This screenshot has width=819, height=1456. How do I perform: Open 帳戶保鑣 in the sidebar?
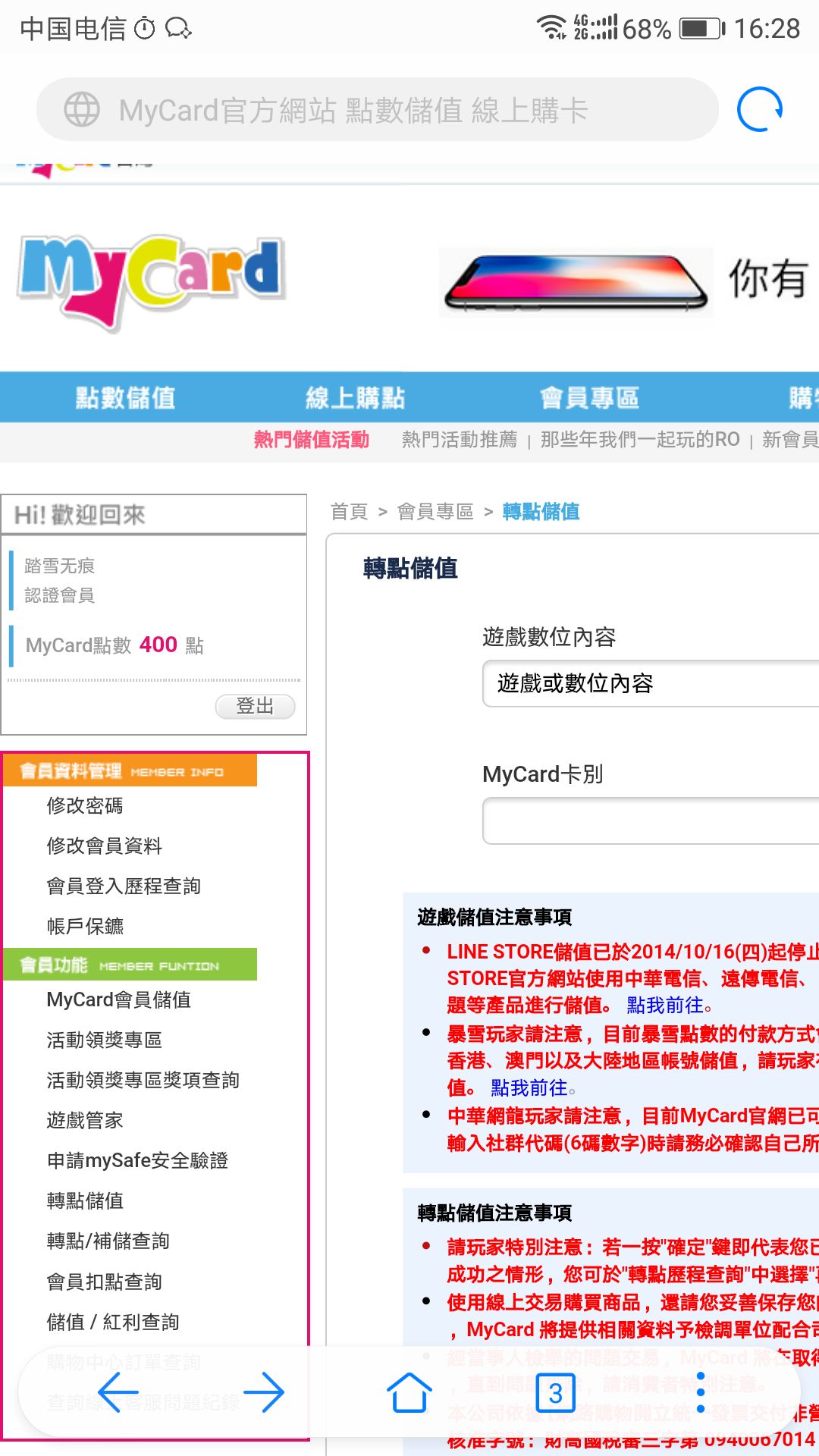(x=85, y=926)
